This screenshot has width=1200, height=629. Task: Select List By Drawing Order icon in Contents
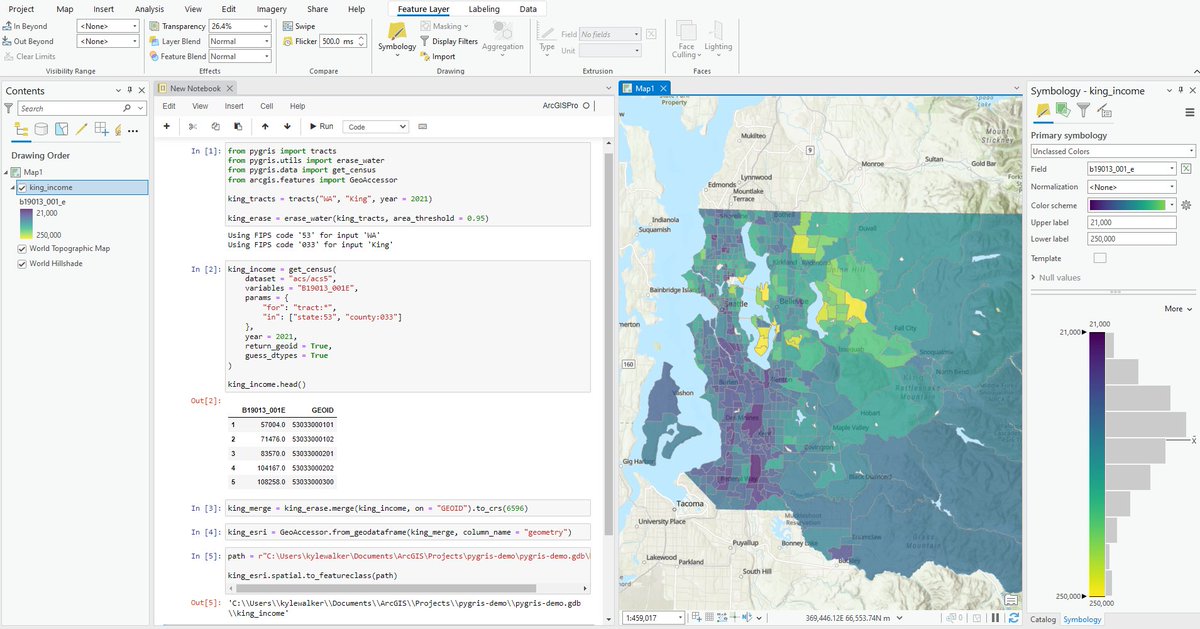(x=22, y=129)
